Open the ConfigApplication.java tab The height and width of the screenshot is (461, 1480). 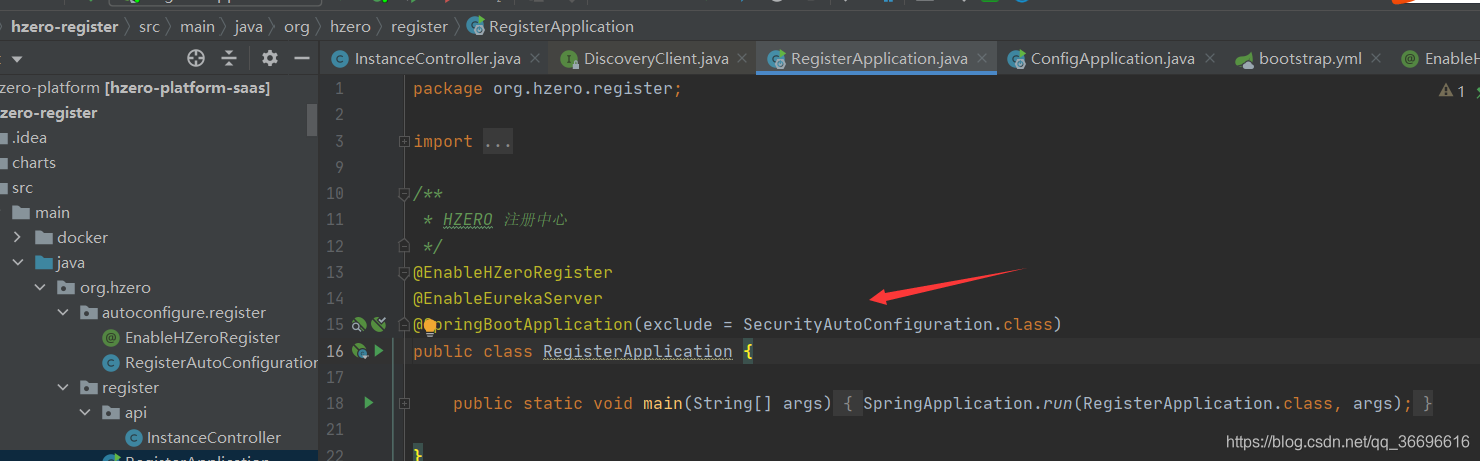[x=1112, y=59]
